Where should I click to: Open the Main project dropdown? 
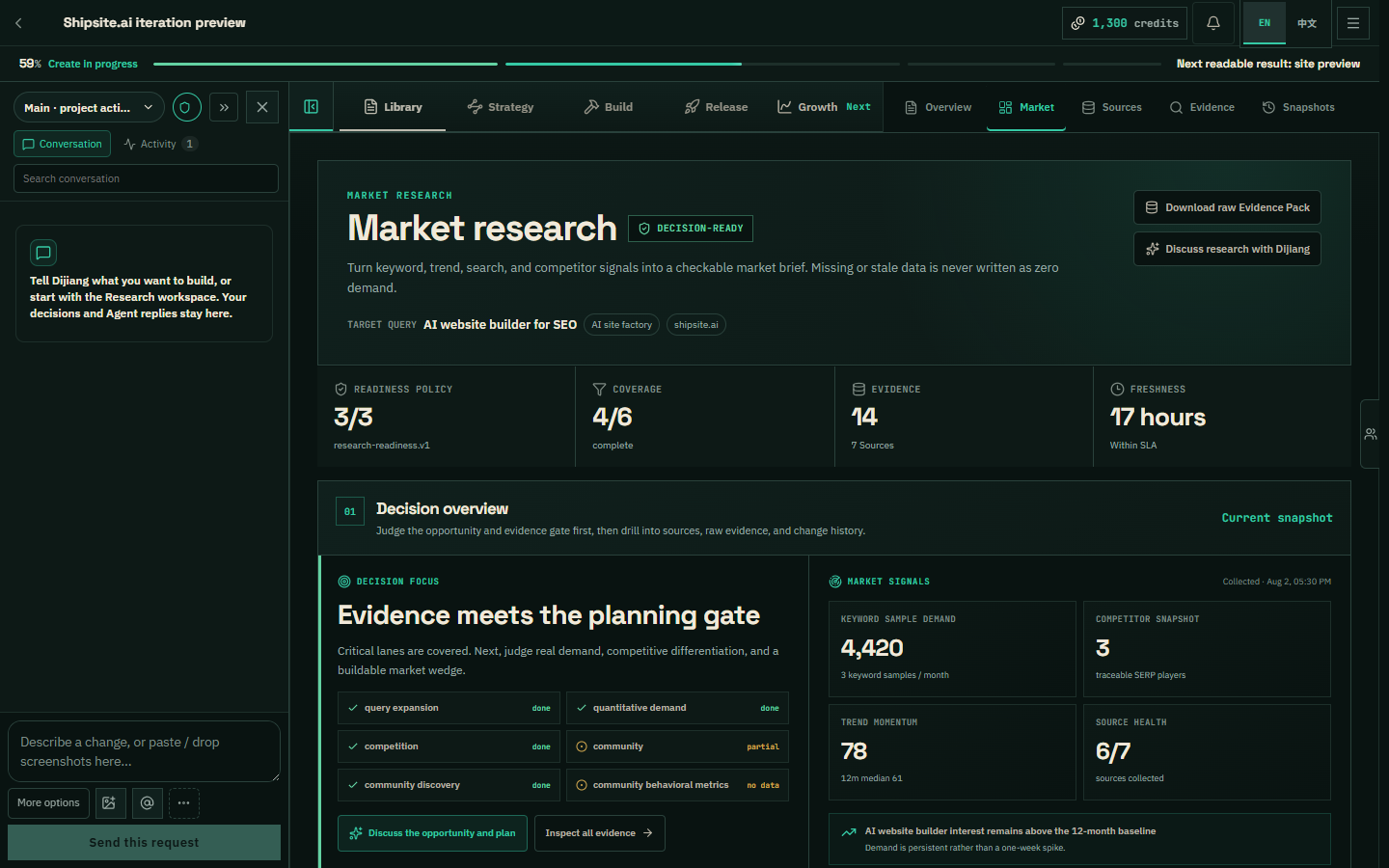[x=89, y=107]
